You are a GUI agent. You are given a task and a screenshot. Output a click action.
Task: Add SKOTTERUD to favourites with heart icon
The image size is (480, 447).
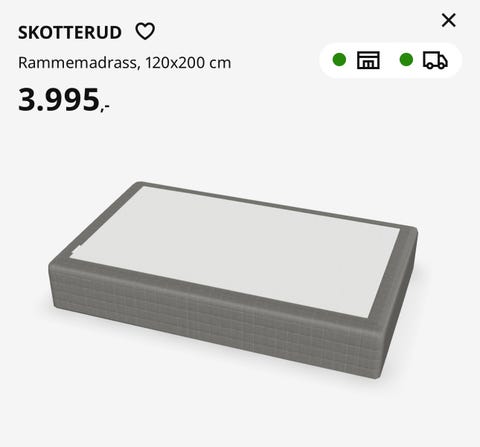click(145, 32)
